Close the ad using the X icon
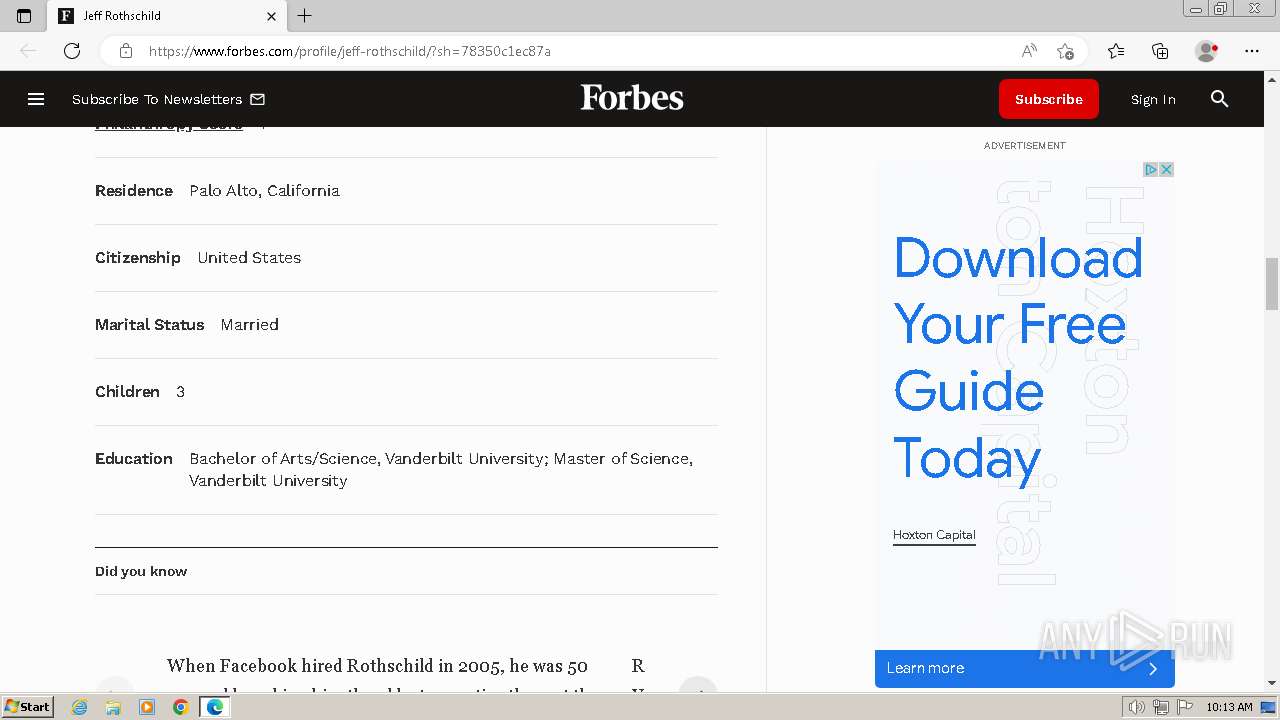Viewport: 1280px width, 720px height. click(x=1166, y=169)
